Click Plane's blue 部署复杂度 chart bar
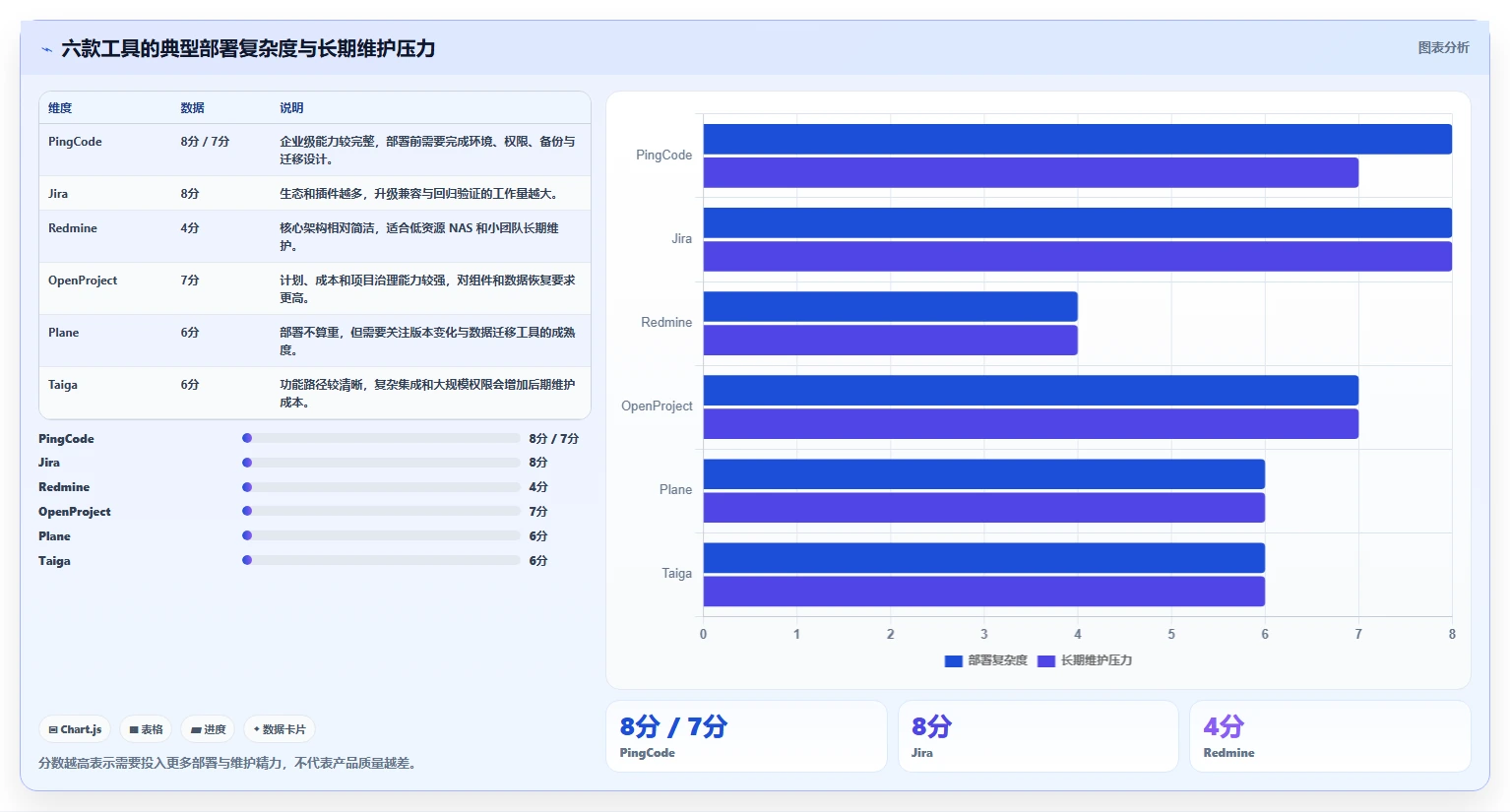Image resolution: width=1510 pixels, height=812 pixels. 983,473
